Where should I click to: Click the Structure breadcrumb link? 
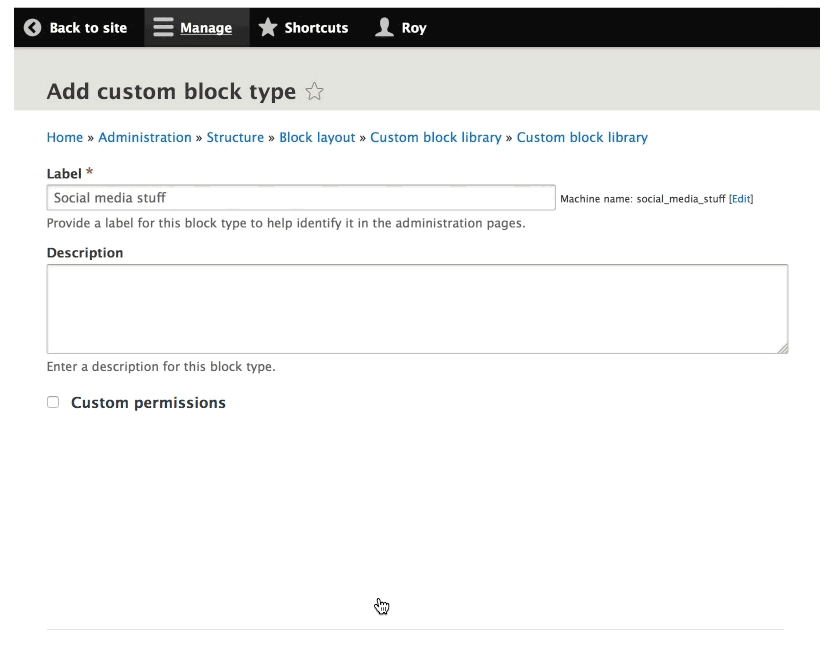click(x=235, y=137)
